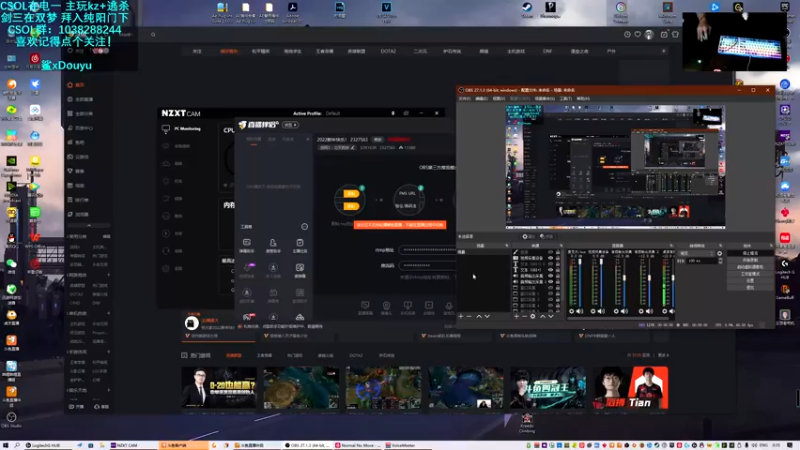Open 帮助 menu in OBS
Viewport: 800px width, 450px height.
(x=583, y=98)
